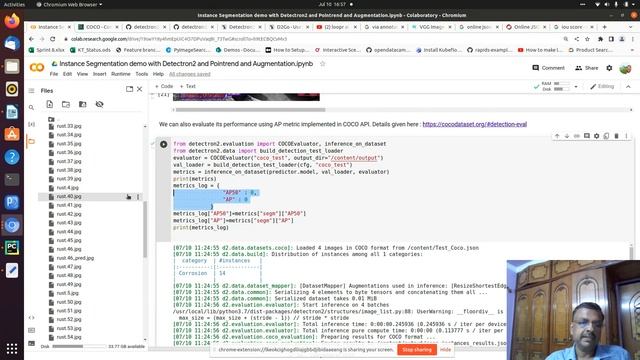Open the View menu
The image size is (640, 360).
pyautogui.click(x=82, y=74)
